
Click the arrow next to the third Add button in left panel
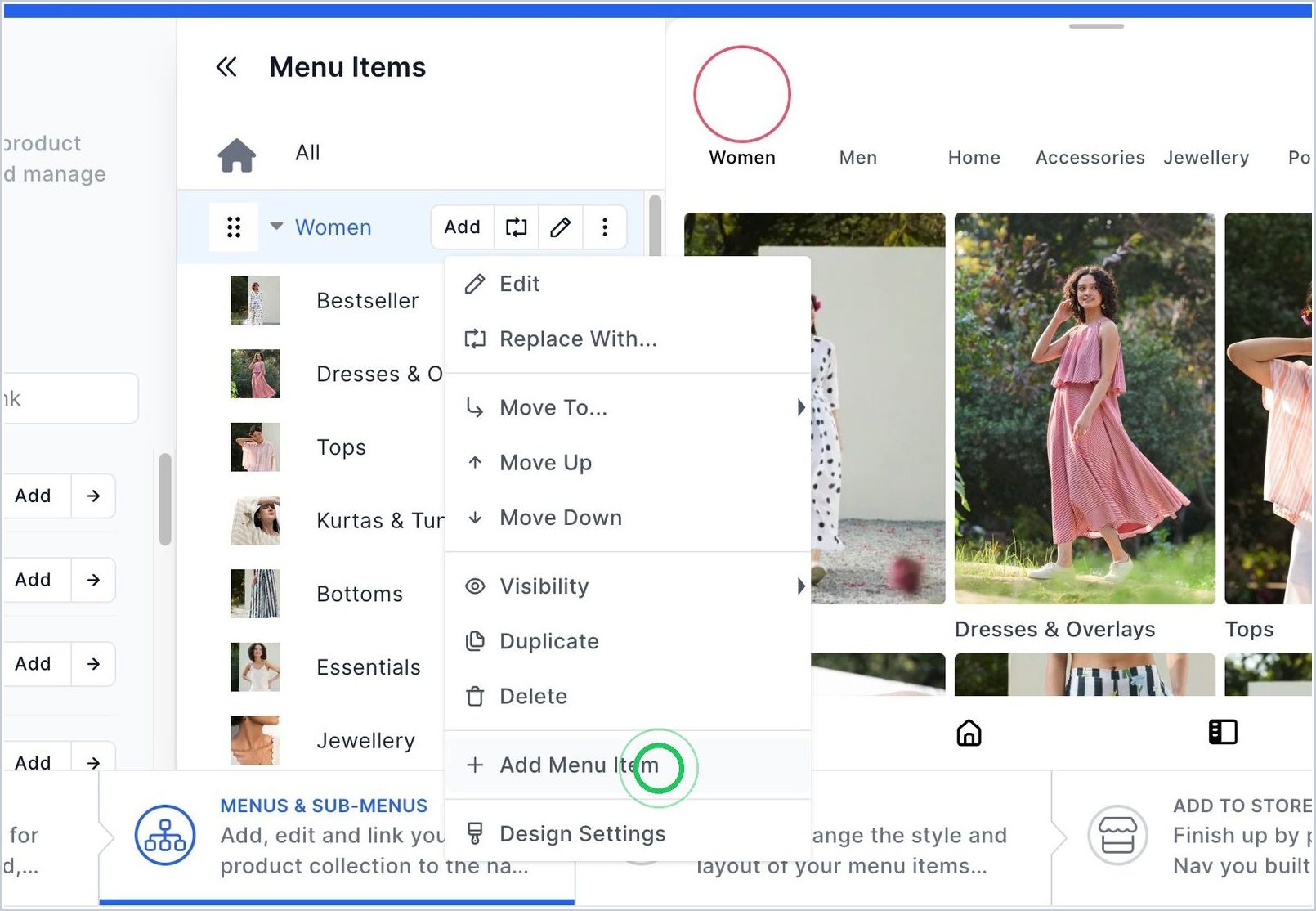click(93, 664)
